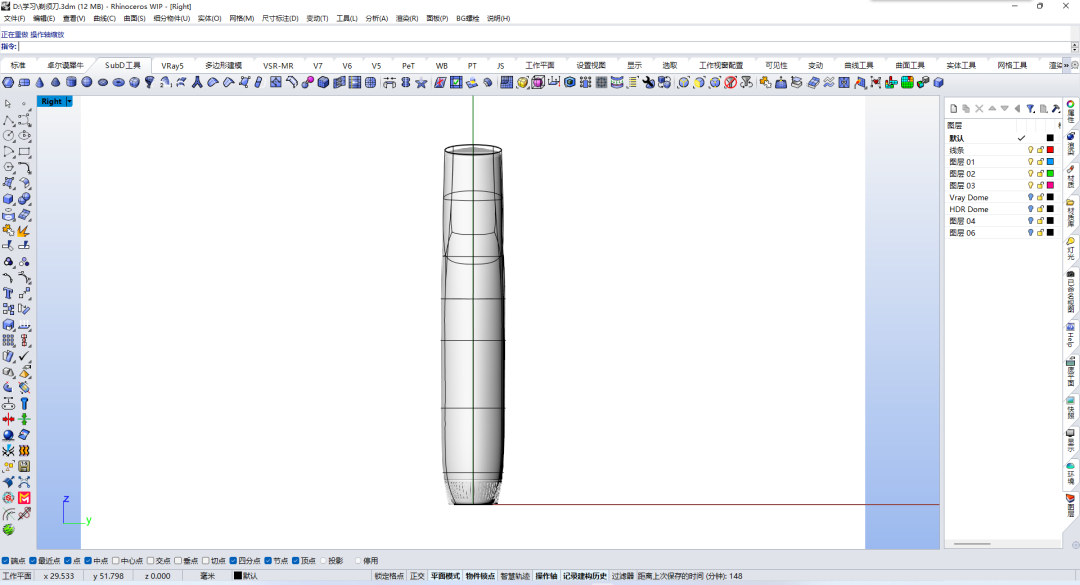Click the SubD cone primitive icon
The image size is (1080, 585).
39,83
